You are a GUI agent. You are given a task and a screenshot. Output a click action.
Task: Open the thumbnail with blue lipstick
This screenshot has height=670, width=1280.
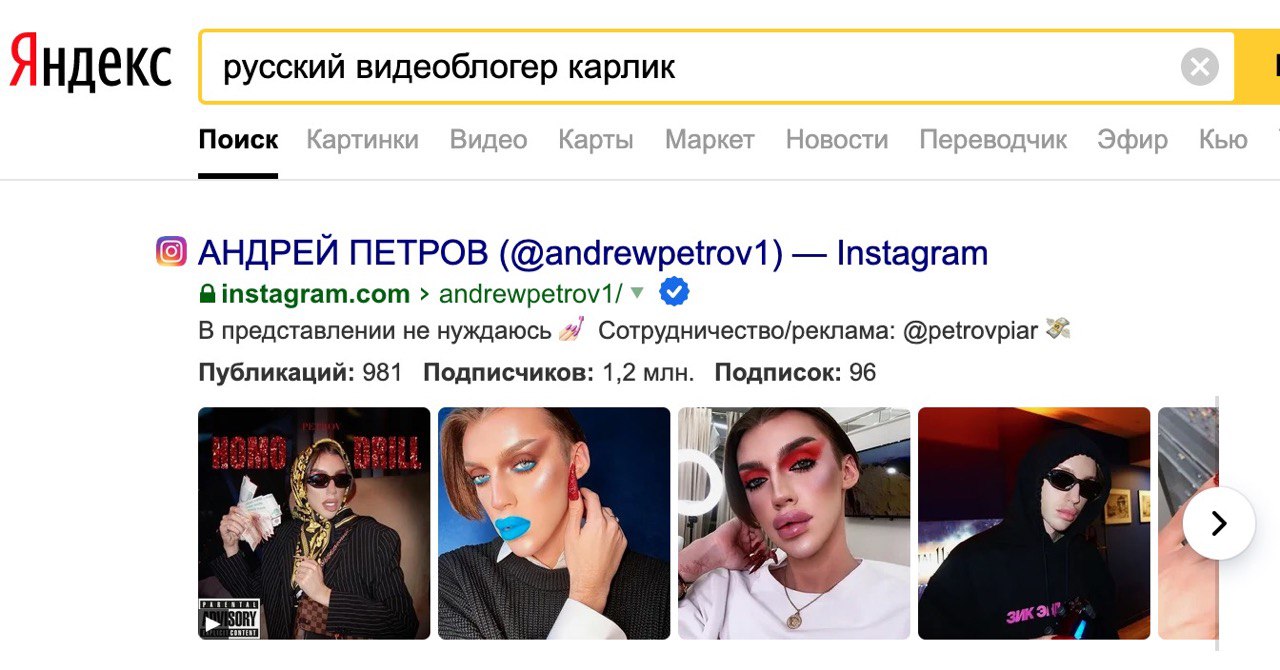click(554, 523)
